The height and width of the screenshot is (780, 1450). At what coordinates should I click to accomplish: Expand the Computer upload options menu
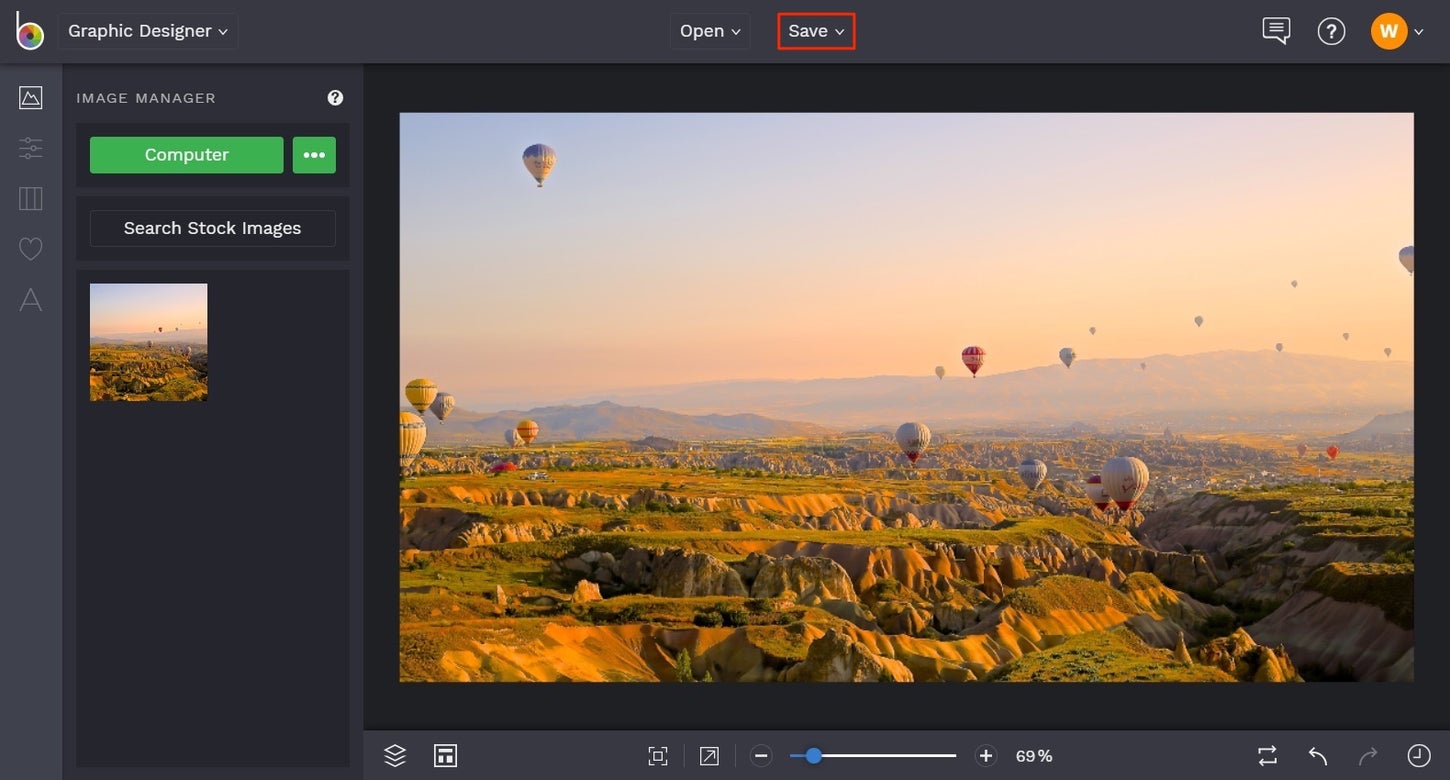314,155
